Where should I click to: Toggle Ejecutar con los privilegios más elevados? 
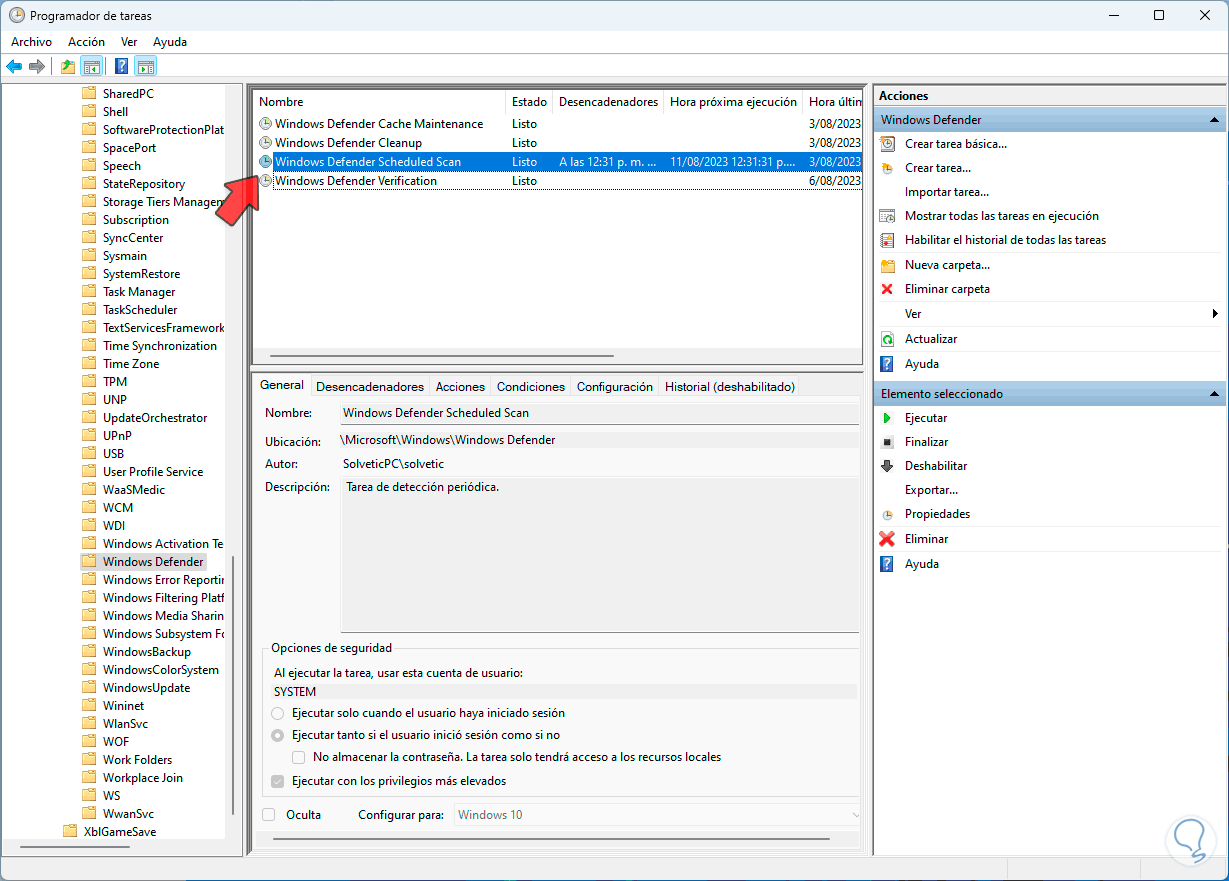click(278, 781)
